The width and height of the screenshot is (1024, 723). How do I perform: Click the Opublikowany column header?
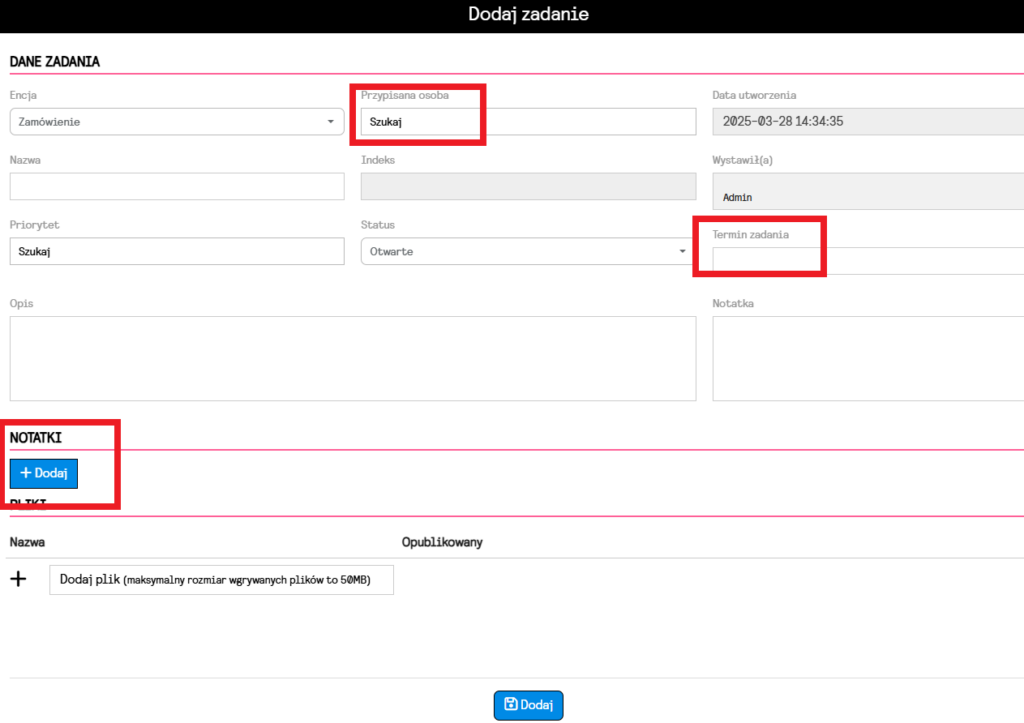pyautogui.click(x=442, y=542)
